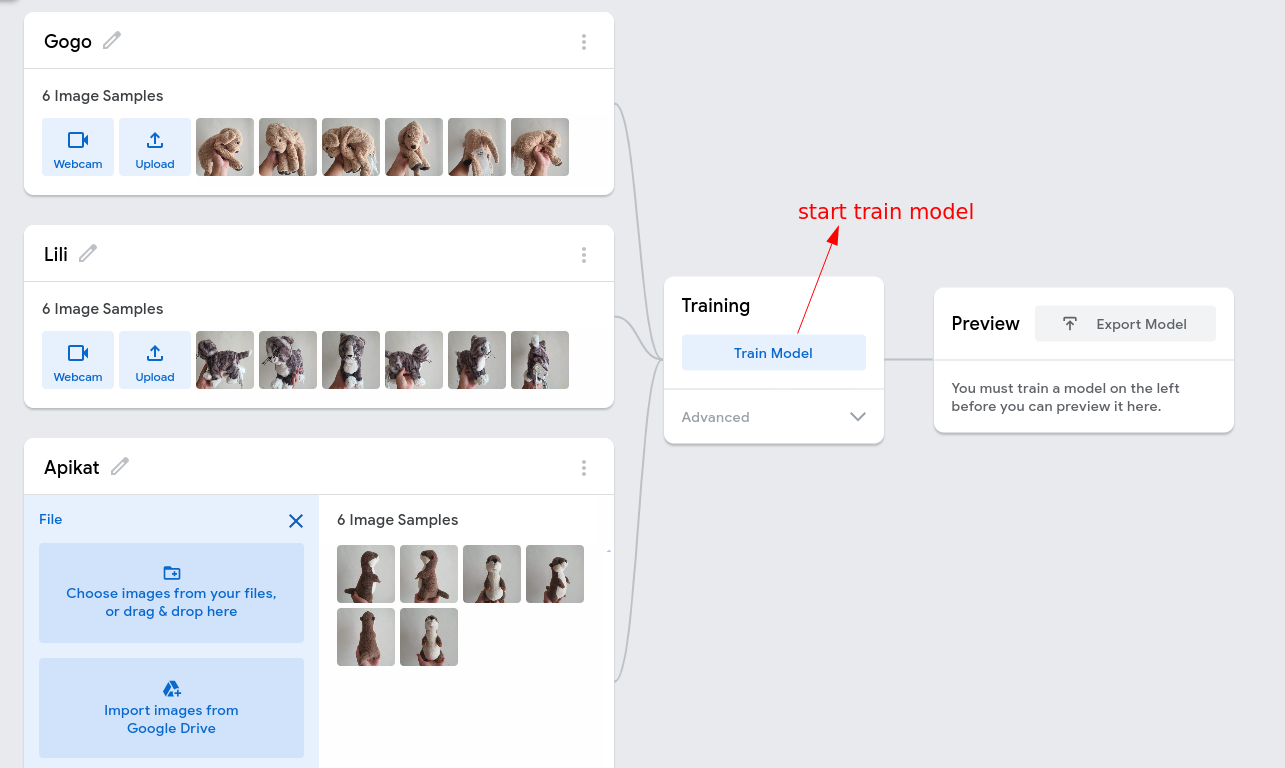Open the Apikat class three-dot menu
Image resolution: width=1285 pixels, height=768 pixels.
(x=584, y=468)
